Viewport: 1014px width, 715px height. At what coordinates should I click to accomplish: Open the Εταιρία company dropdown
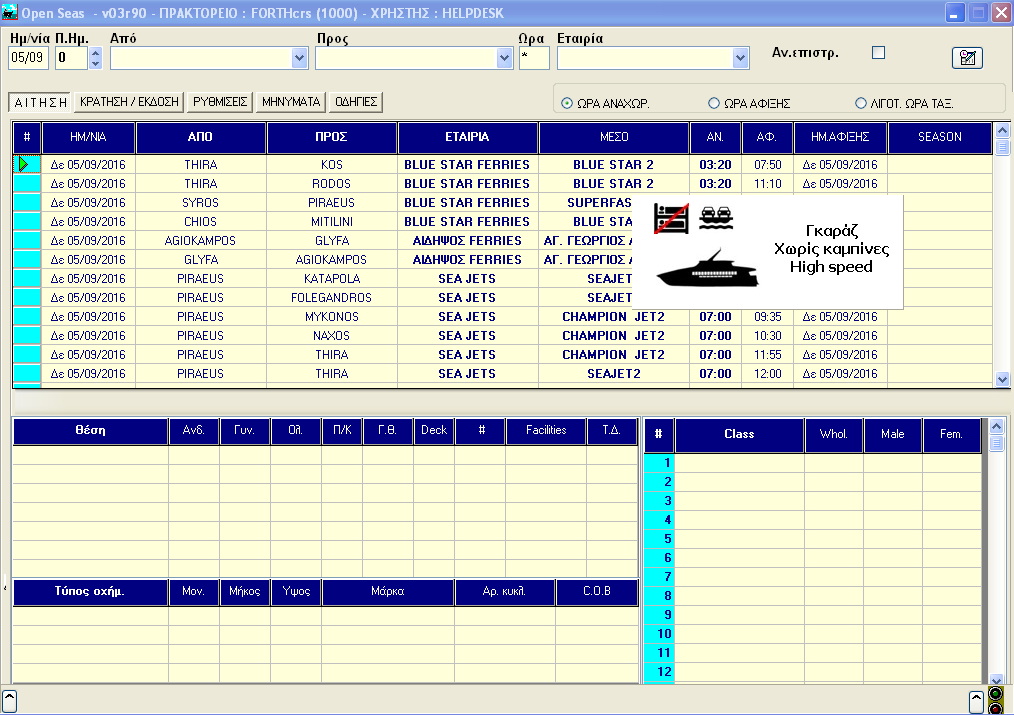click(x=740, y=58)
